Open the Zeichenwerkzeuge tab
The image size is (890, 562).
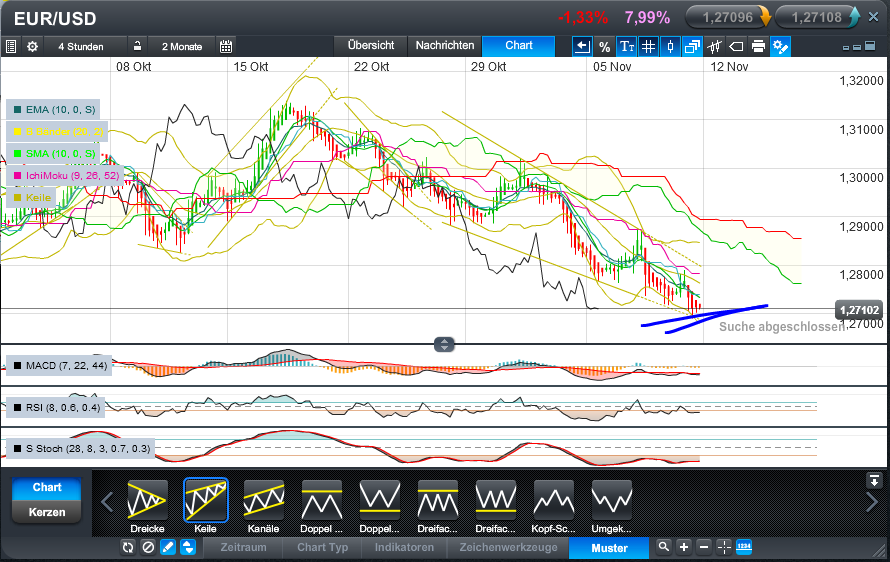click(x=508, y=547)
